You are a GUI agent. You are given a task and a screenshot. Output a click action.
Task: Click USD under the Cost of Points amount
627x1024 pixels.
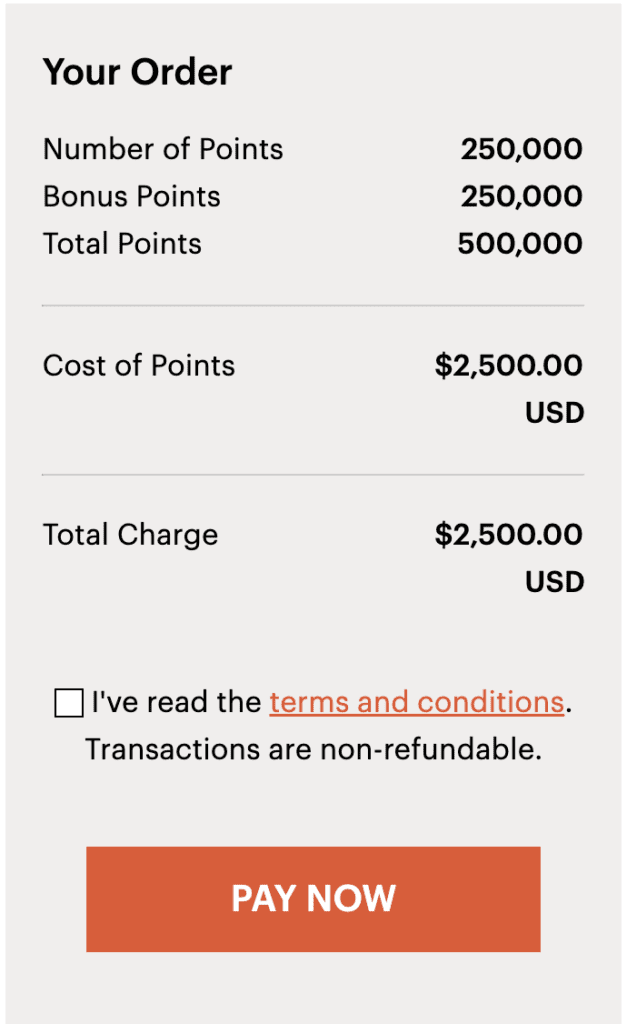click(554, 412)
